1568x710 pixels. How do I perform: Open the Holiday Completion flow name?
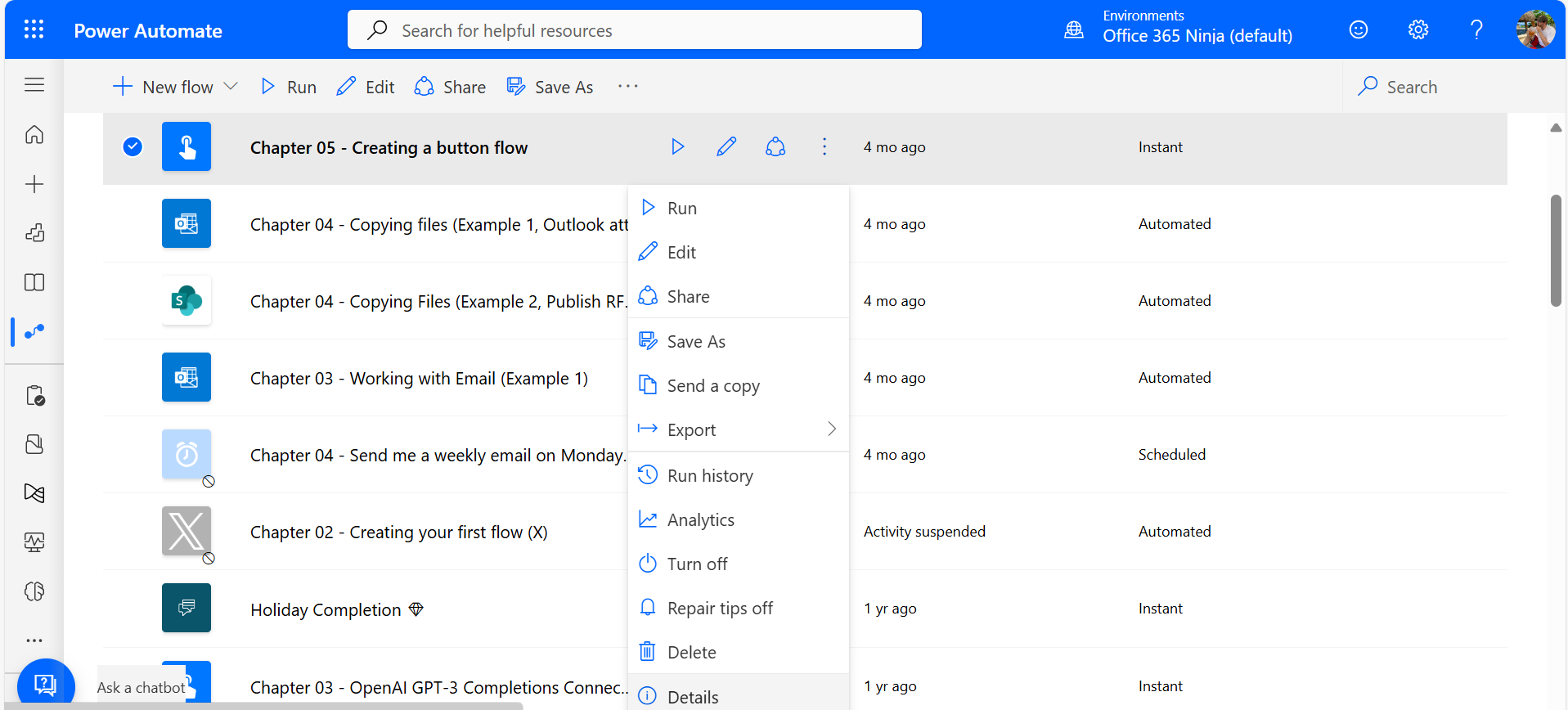(326, 610)
